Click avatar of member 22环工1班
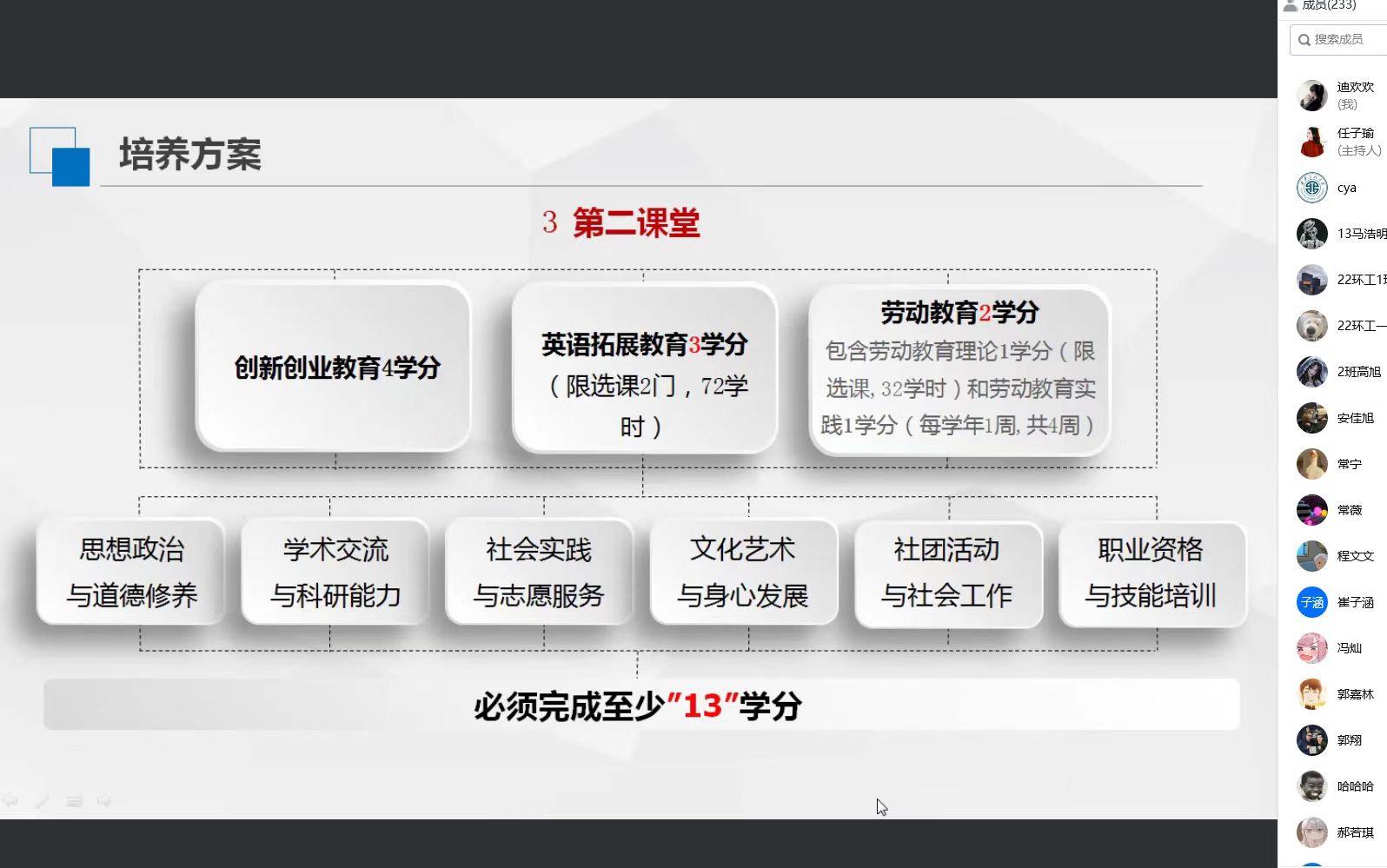This screenshot has width=1387, height=868. click(1312, 280)
